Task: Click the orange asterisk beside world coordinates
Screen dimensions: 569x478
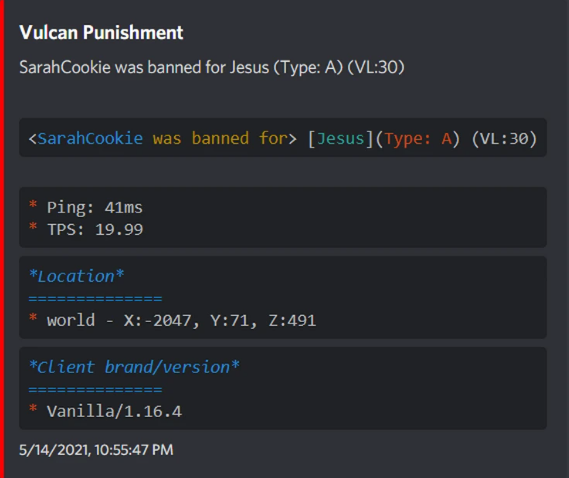Action: click(x=33, y=317)
